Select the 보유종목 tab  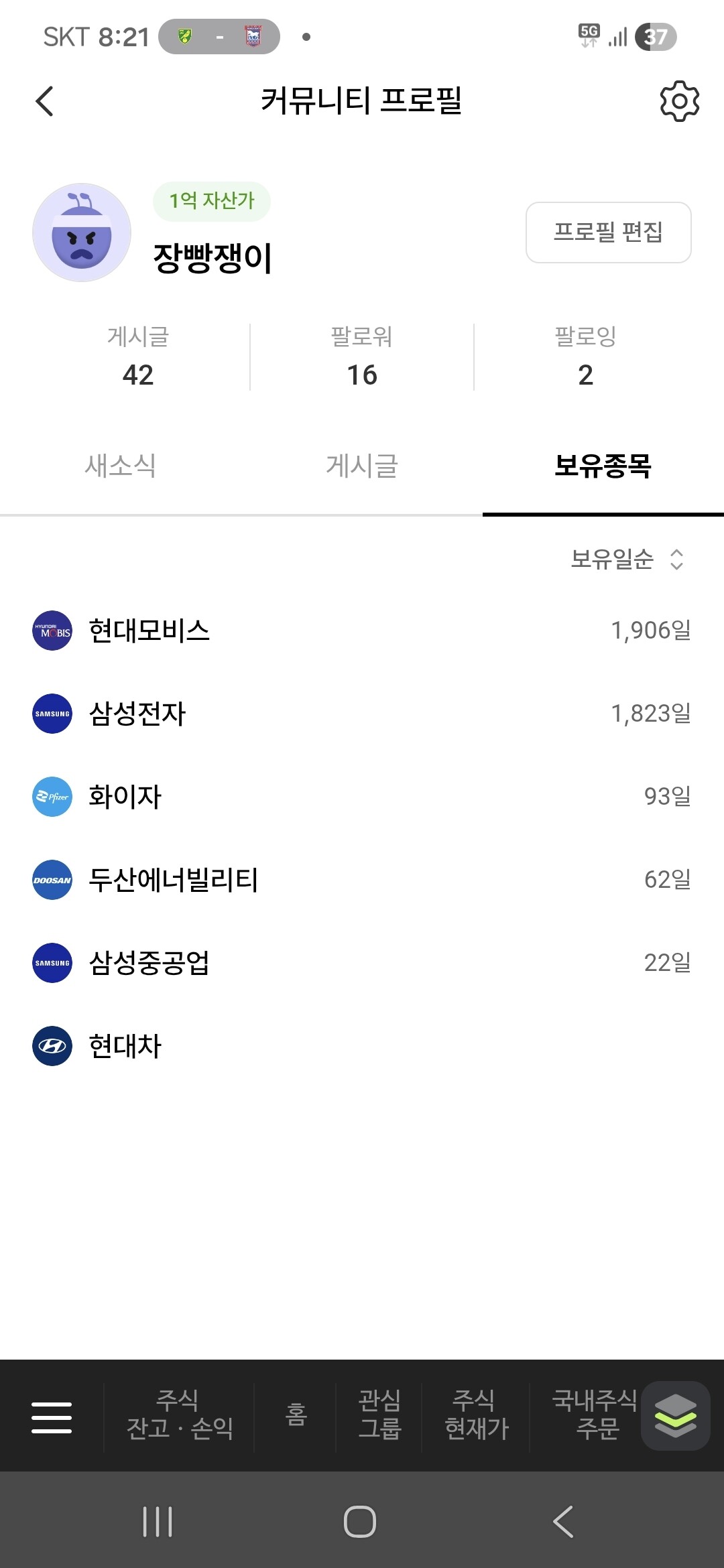pyautogui.click(x=603, y=466)
